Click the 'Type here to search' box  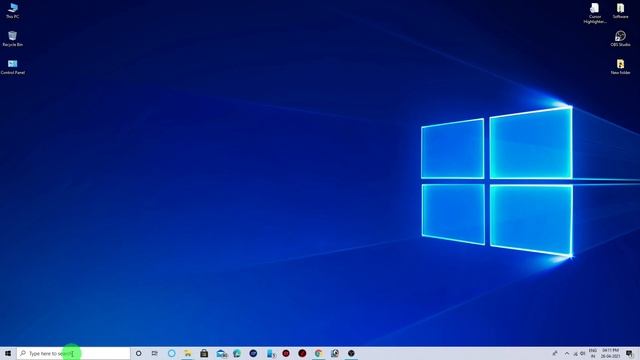(73, 353)
